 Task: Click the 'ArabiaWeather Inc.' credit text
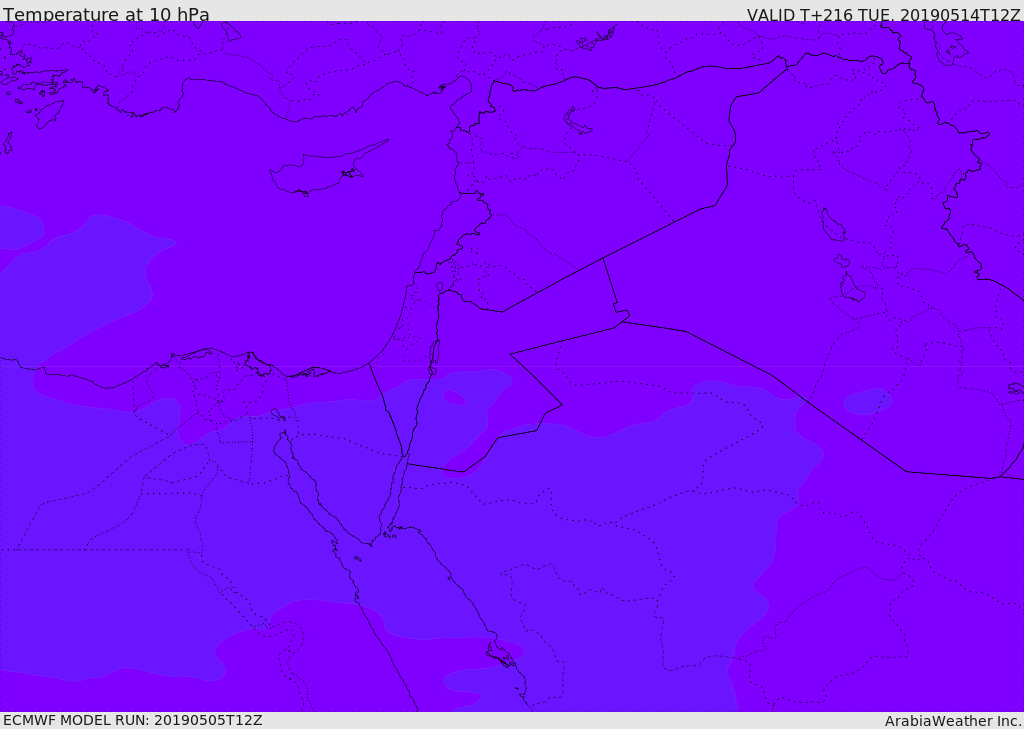click(953, 721)
